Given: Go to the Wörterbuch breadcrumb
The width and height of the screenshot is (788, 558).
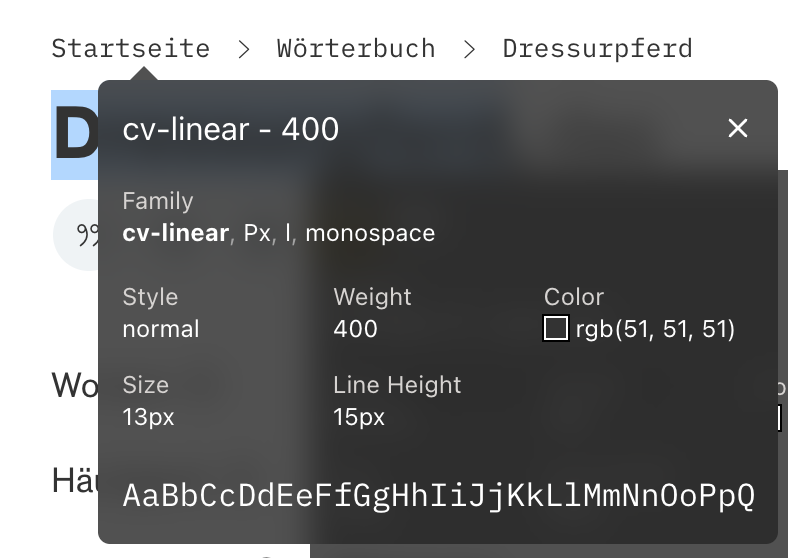Looking at the screenshot, I should pyautogui.click(x=356, y=49).
